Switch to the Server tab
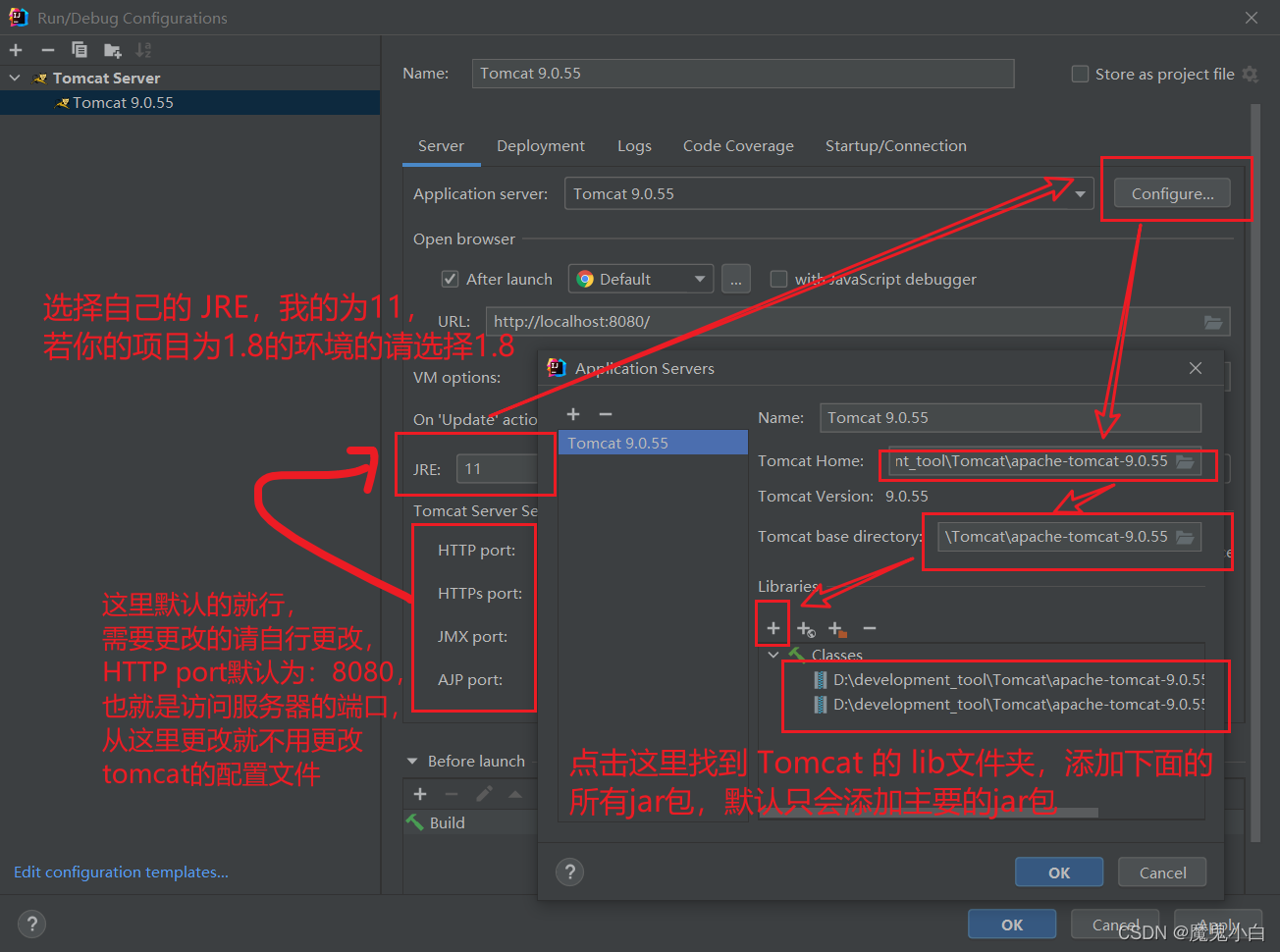 point(441,146)
